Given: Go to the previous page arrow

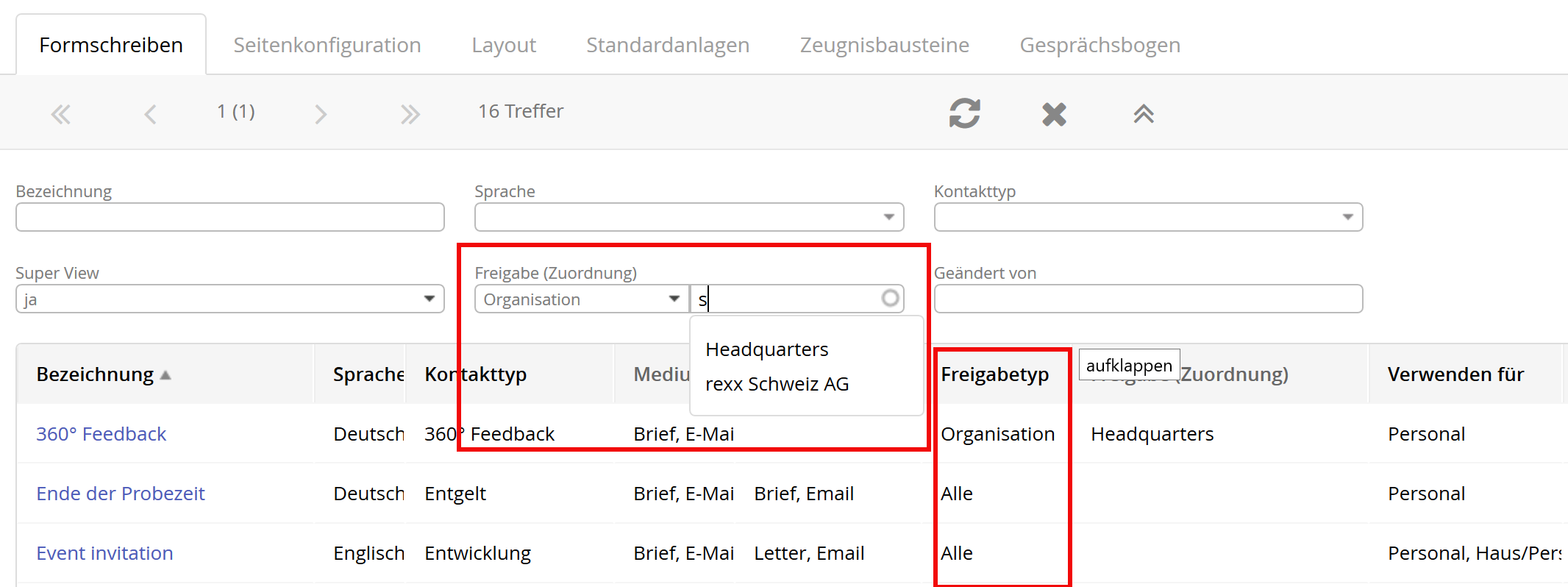Looking at the screenshot, I should pyautogui.click(x=150, y=114).
